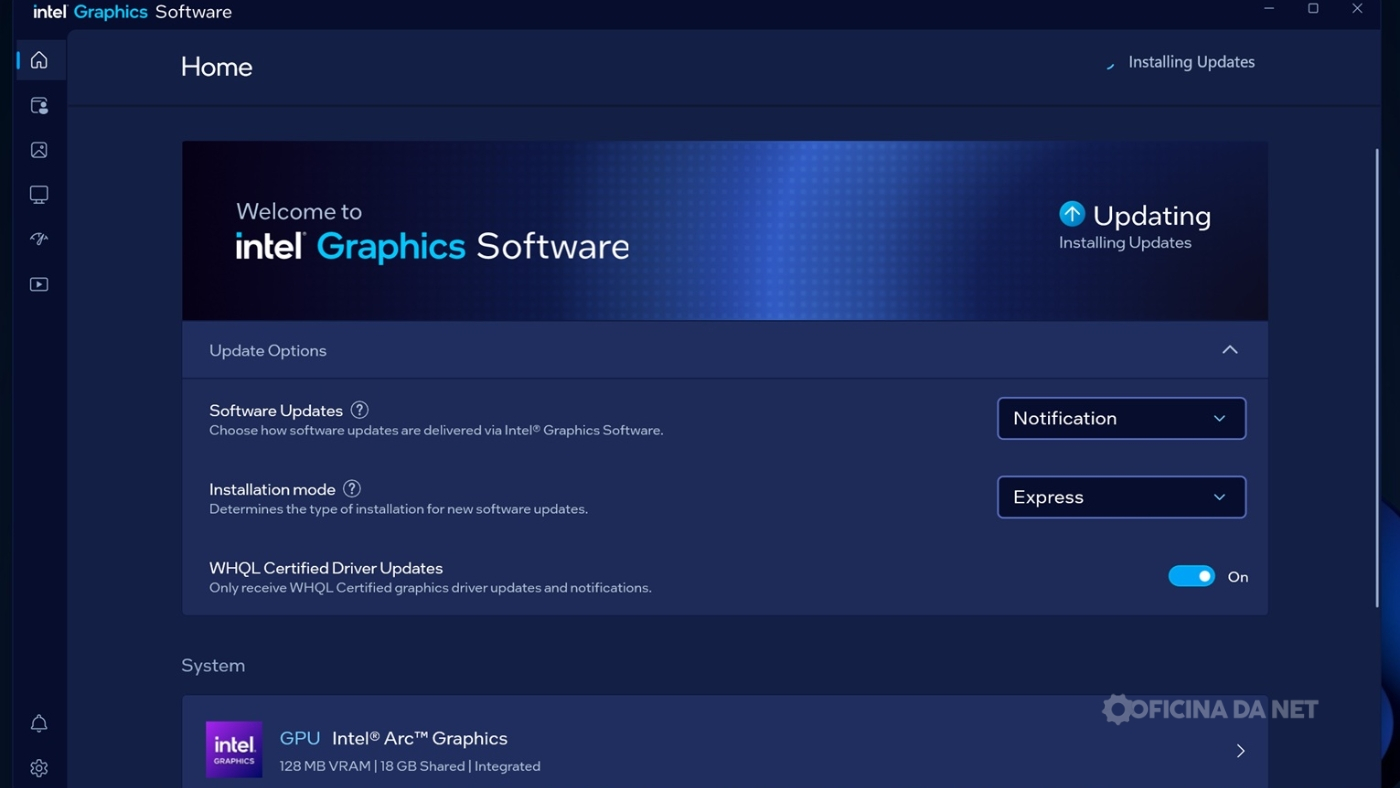
Task: Open the profiles icon in sidebar
Action: tap(39, 105)
